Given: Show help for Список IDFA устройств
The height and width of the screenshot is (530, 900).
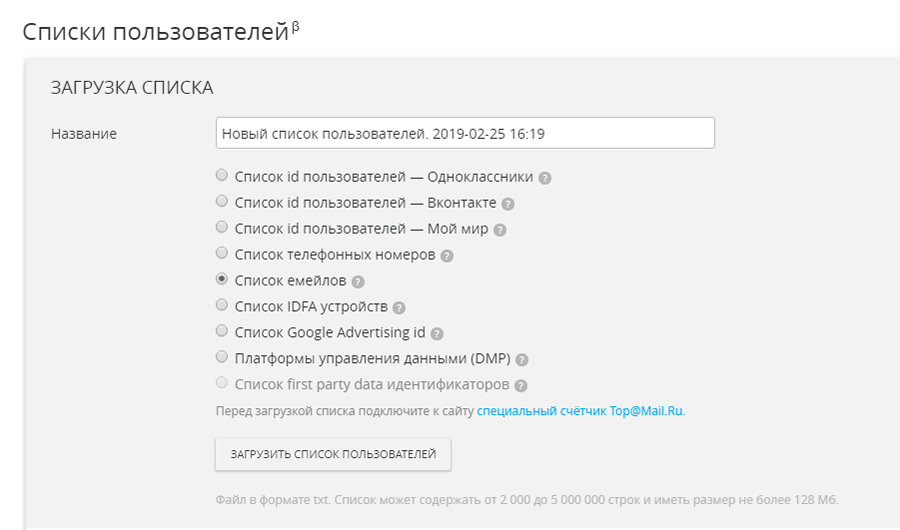Looking at the screenshot, I should point(399,308).
